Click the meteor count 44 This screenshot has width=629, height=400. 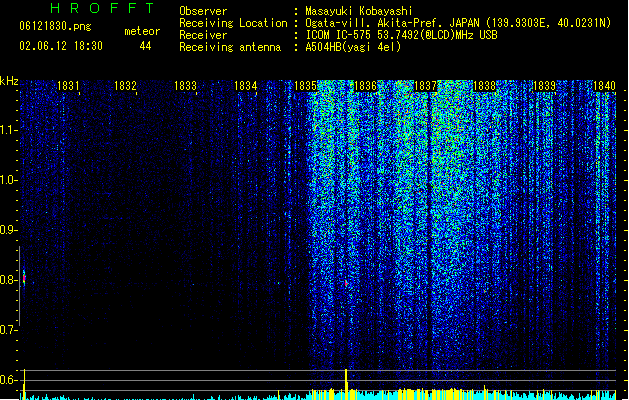pyautogui.click(x=145, y=46)
